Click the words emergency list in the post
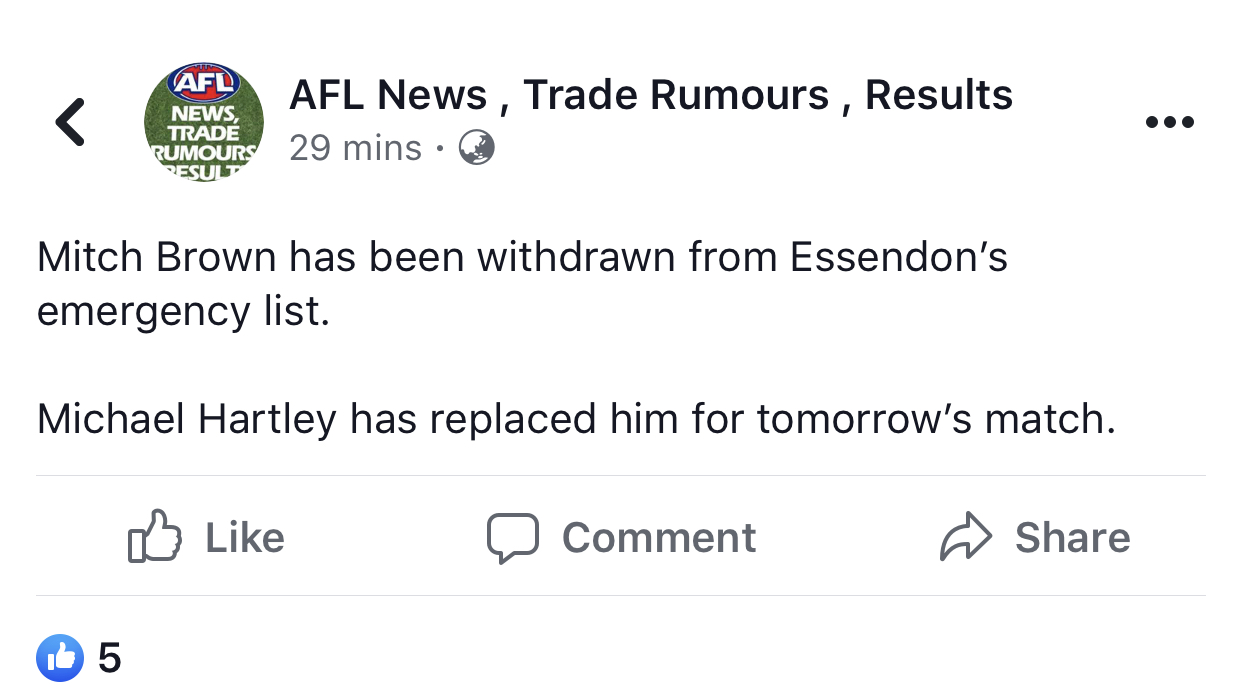Screen dimensions: 1242x689 click(183, 311)
